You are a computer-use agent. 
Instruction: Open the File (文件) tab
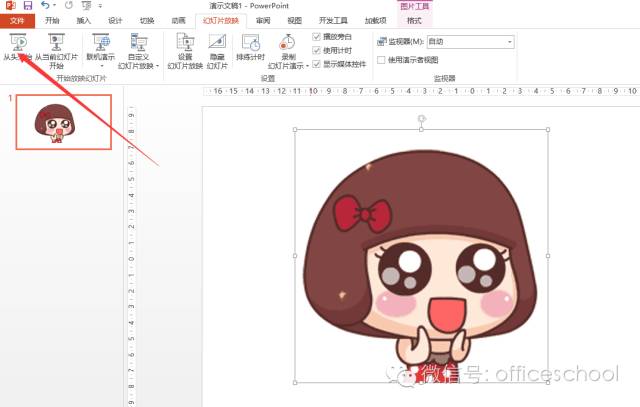click(x=17, y=21)
